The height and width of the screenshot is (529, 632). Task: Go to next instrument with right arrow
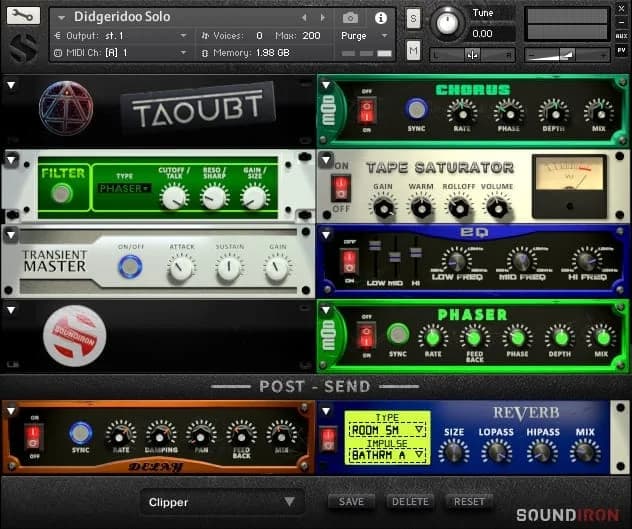click(x=322, y=18)
